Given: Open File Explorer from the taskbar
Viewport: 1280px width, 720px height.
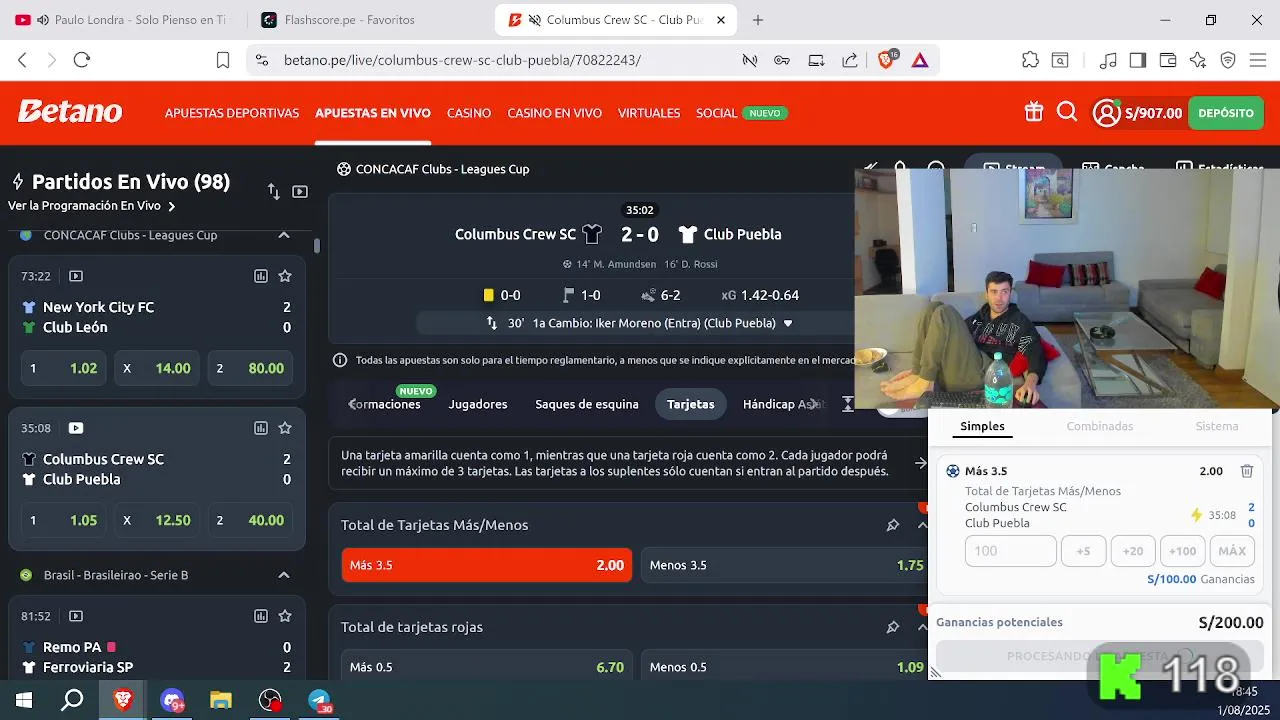Looking at the screenshot, I should (221, 700).
